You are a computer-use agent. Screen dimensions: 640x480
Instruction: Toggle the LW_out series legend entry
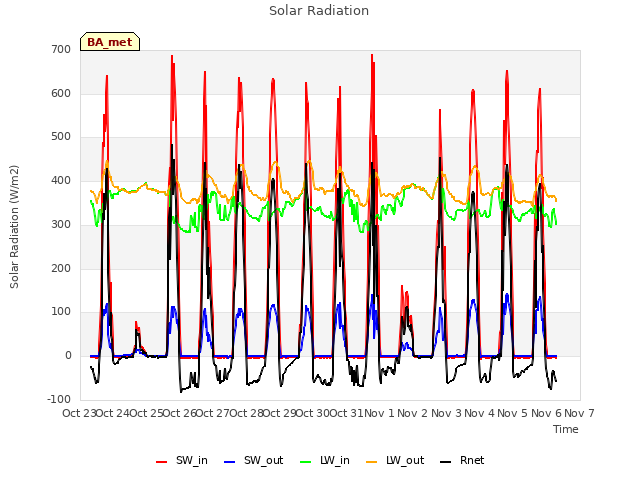pos(395,460)
